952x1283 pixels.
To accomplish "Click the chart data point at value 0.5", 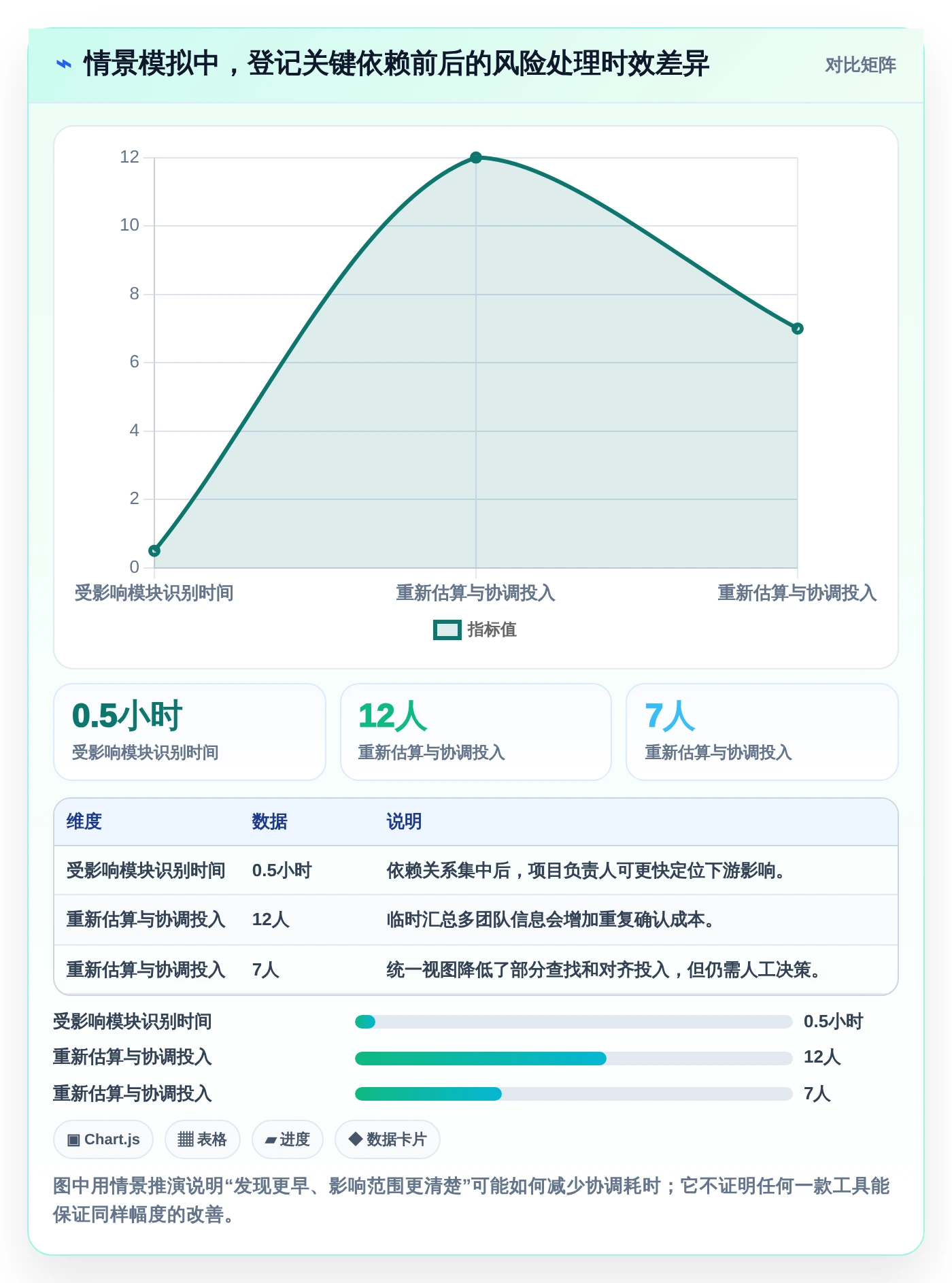I will 154,550.
